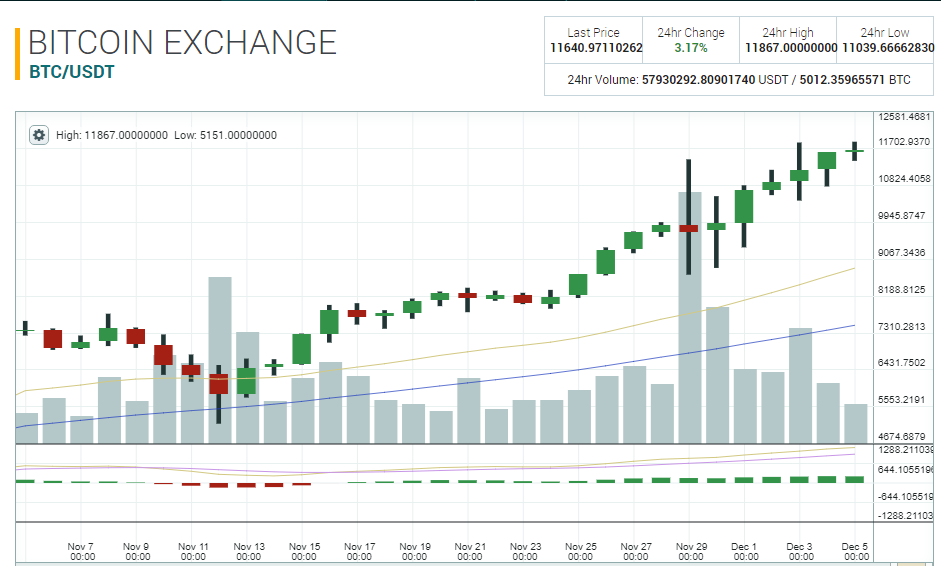Click the chart Low: 5151.00000000 readout
Screen dimensions: 941x566
pyautogui.click(x=226, y=135)
